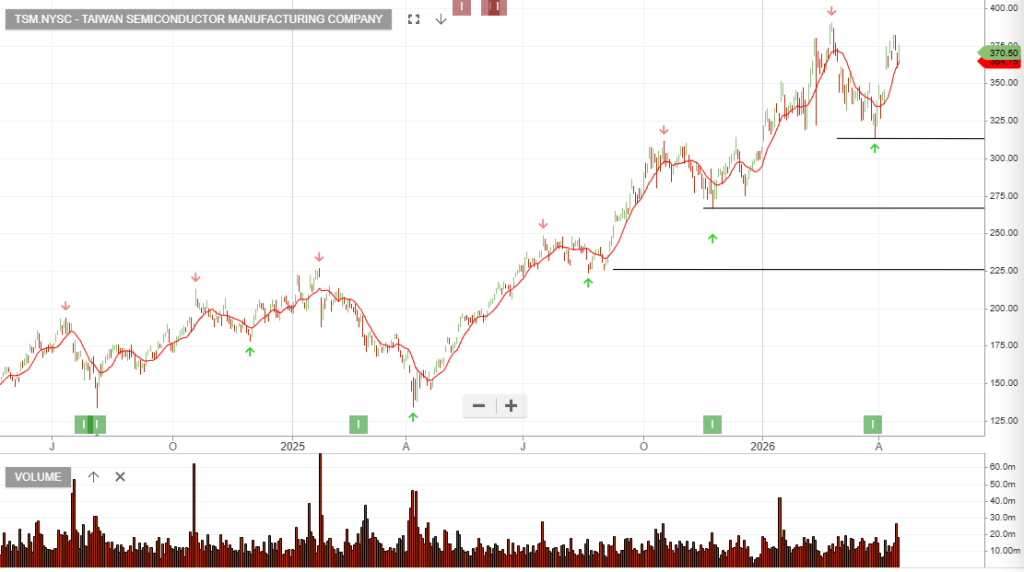Open the VOLUME indicator label
The height and width of the screenshot is (572, 1024).
pyautogui.click(x=38, y=477)
